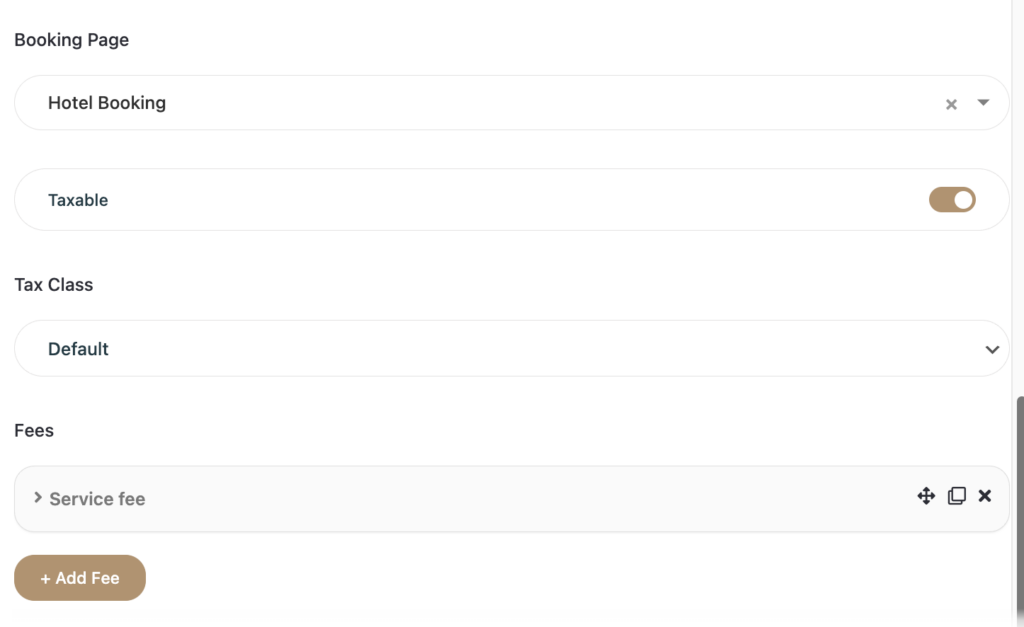Image resolution: width=1024 pixels, height=627 pixels.
Task: Click the Tax Class chevron arrow
Action: tap(992, 349)
